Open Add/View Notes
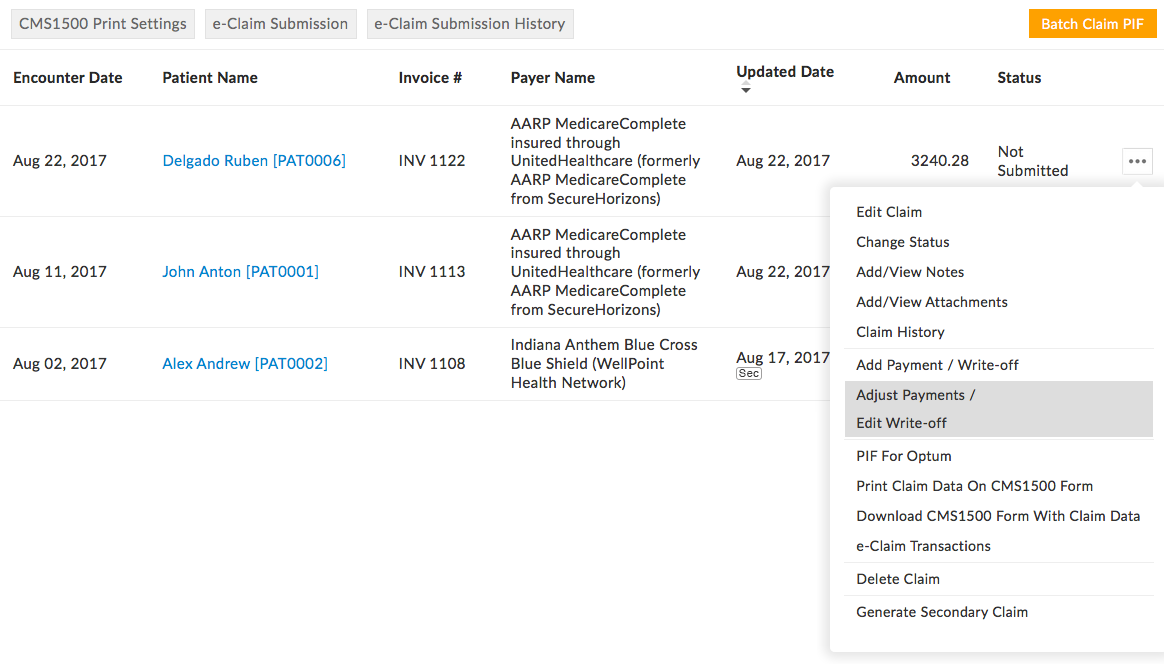 (x=910, y=271)
